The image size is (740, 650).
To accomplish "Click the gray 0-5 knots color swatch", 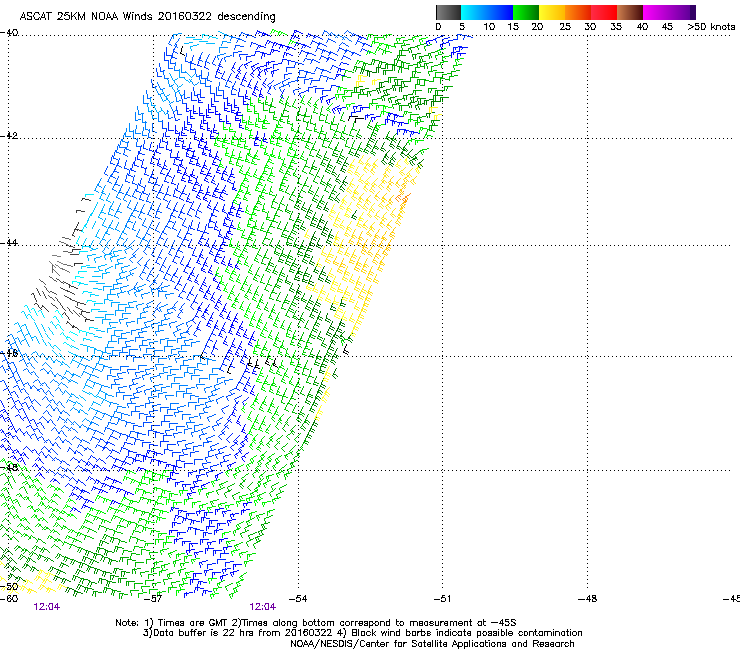I will click(x=448, y=12).
